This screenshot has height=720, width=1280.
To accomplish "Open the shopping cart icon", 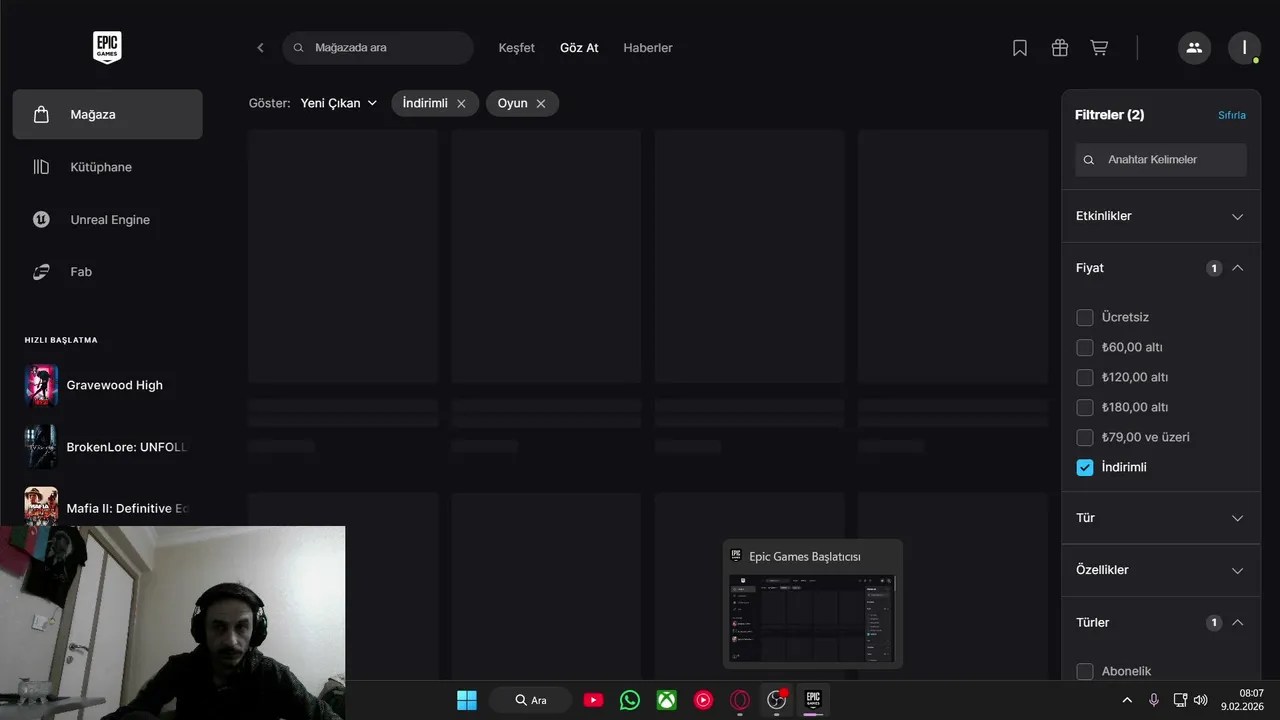I will click(1099, 48).
